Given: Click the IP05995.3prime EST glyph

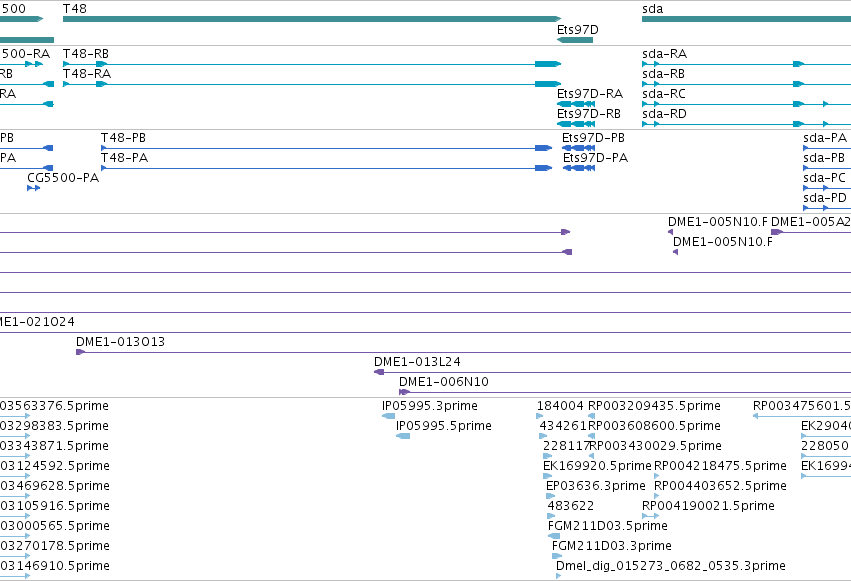Looking at the screenshot, I should pos(389,416).
